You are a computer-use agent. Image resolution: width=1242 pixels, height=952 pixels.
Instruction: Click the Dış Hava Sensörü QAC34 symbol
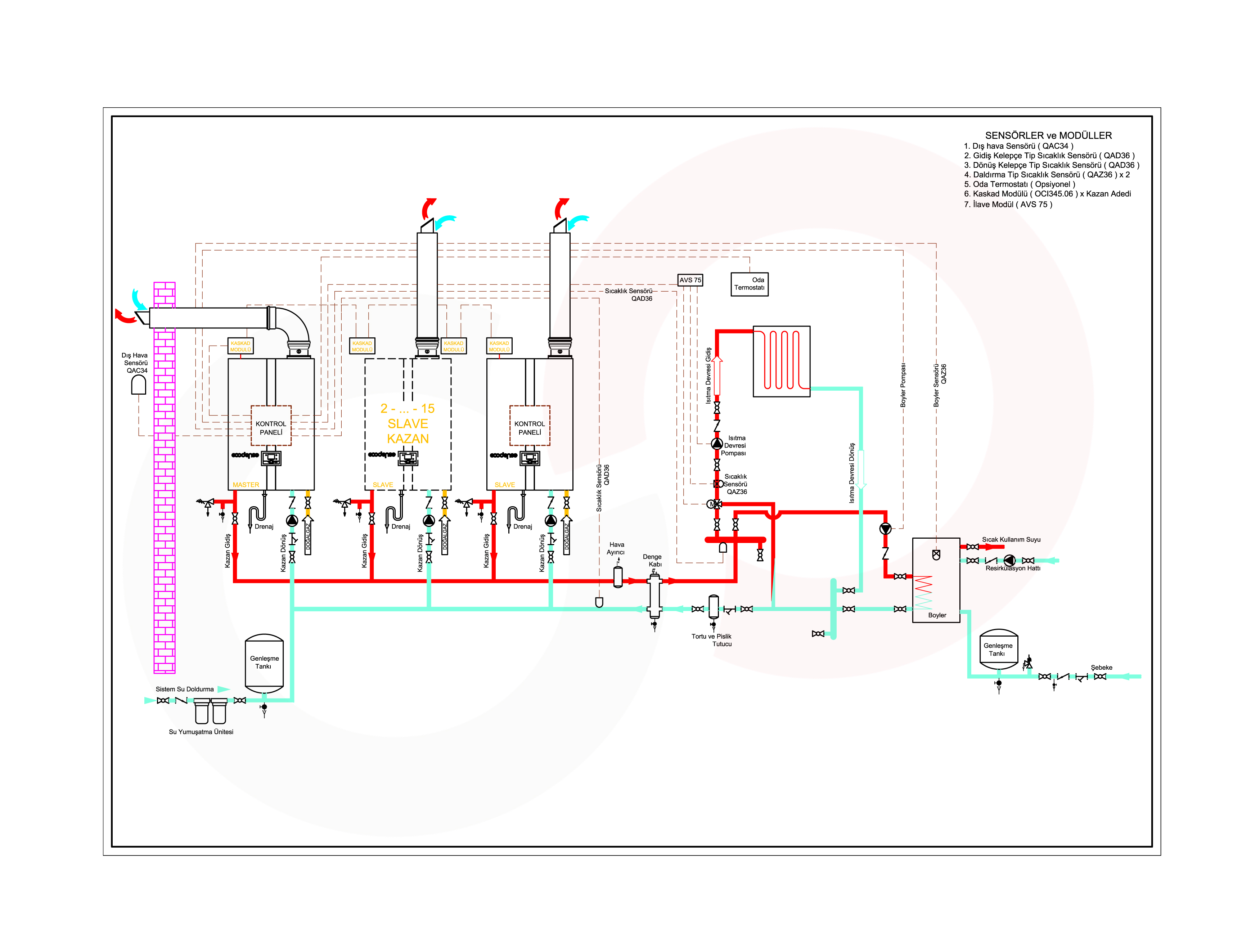click(138, 385)
